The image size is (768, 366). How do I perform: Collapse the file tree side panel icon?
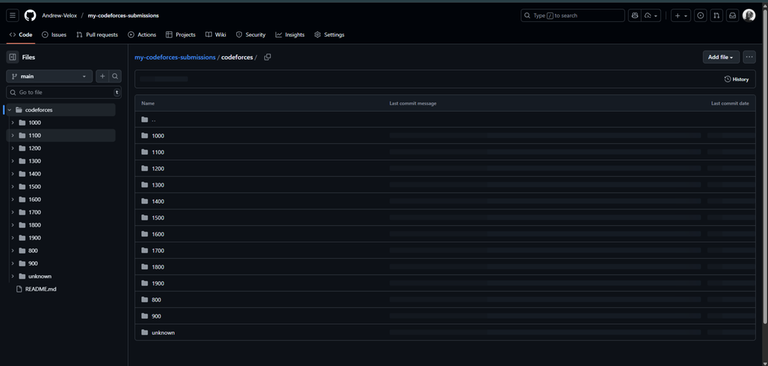[x=13, y=57]
